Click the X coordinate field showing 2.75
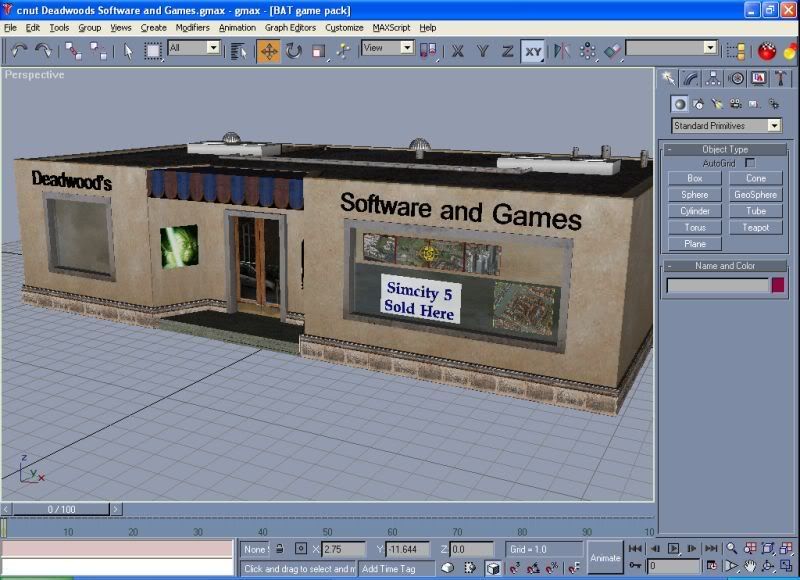This screenshot has height=580, width=800. coord(343,549)
